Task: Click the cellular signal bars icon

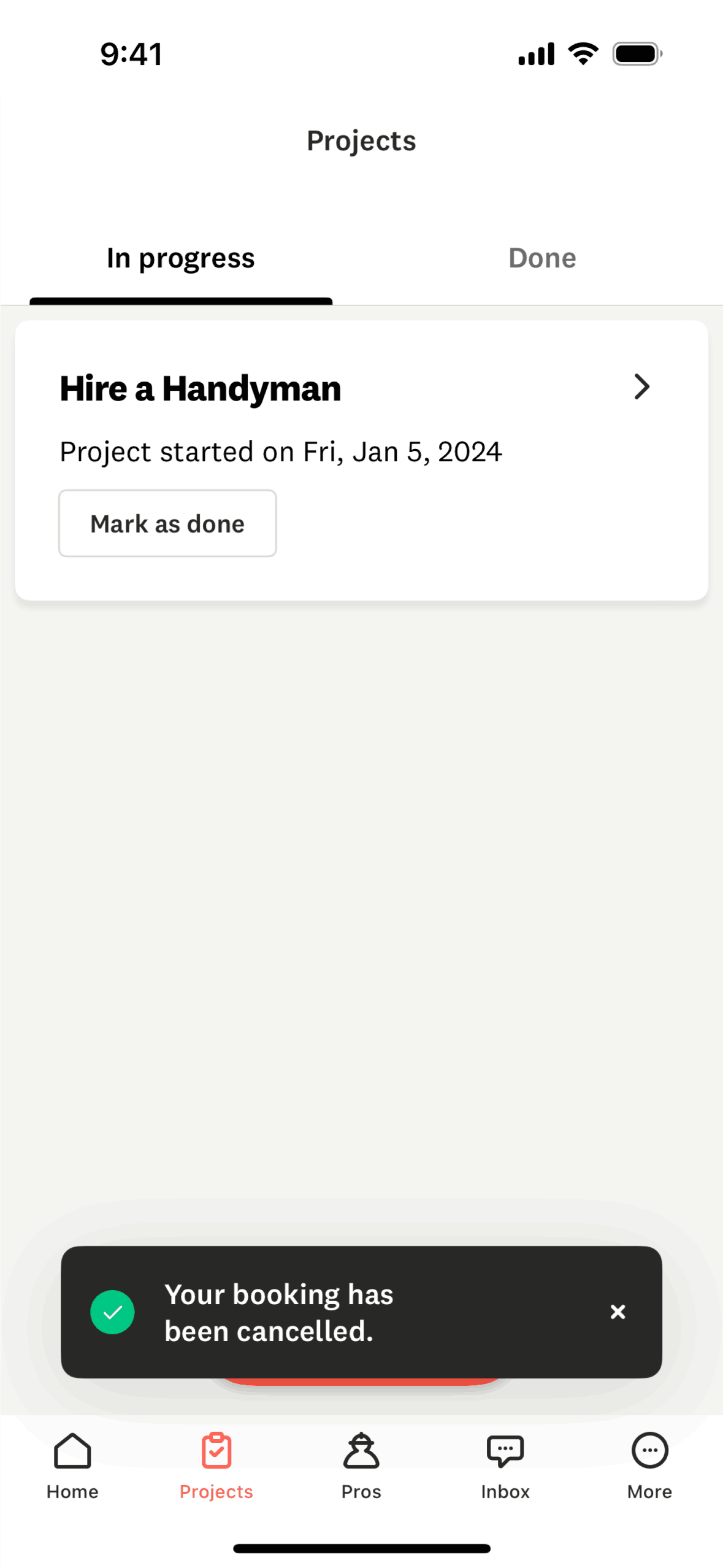Action: [x=536, y=54]
